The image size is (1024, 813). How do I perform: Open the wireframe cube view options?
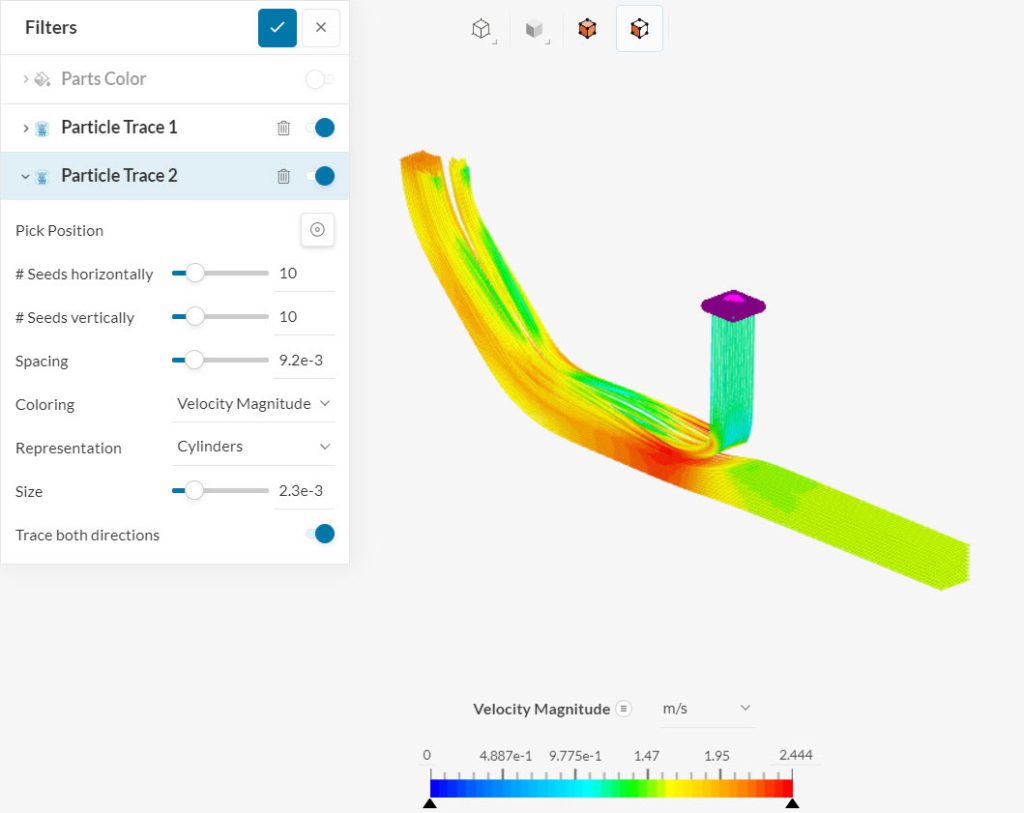coord(482,29)
